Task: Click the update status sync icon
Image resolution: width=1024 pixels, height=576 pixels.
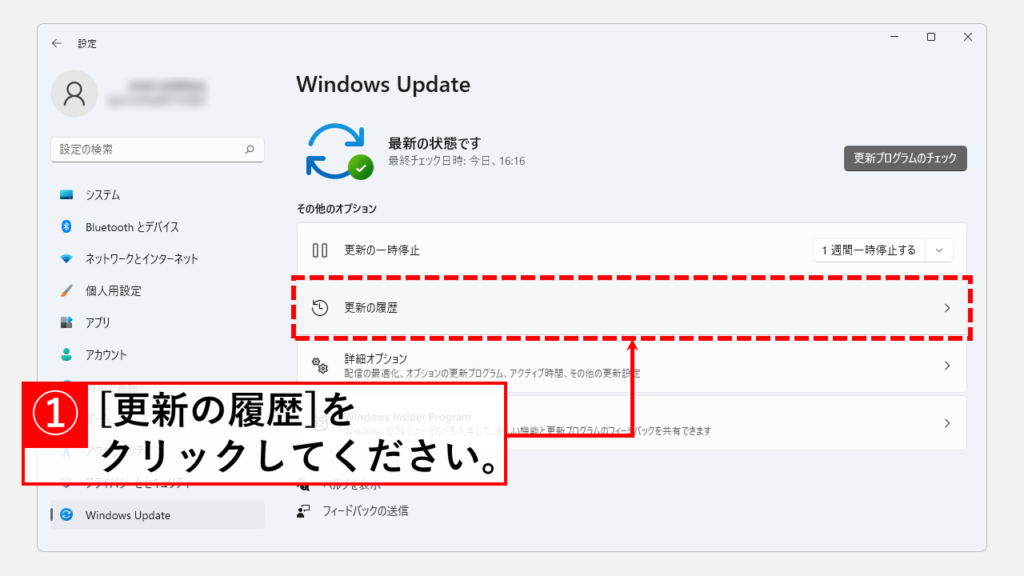Action: pyautogui.click(x=339, y=152)
